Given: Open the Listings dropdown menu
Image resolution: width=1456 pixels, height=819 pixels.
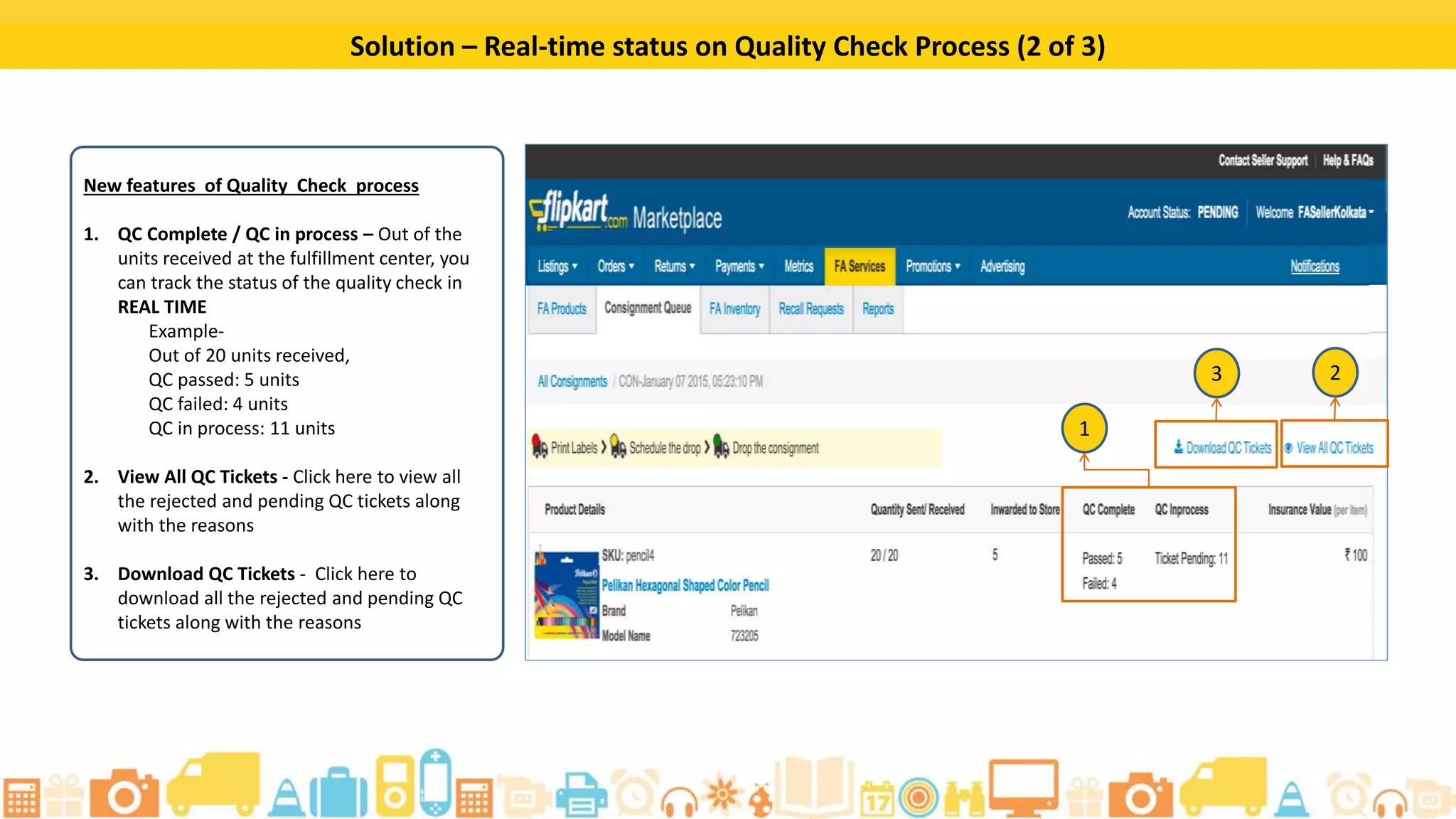Looking at the screenshot, I should tap(557, 267).
